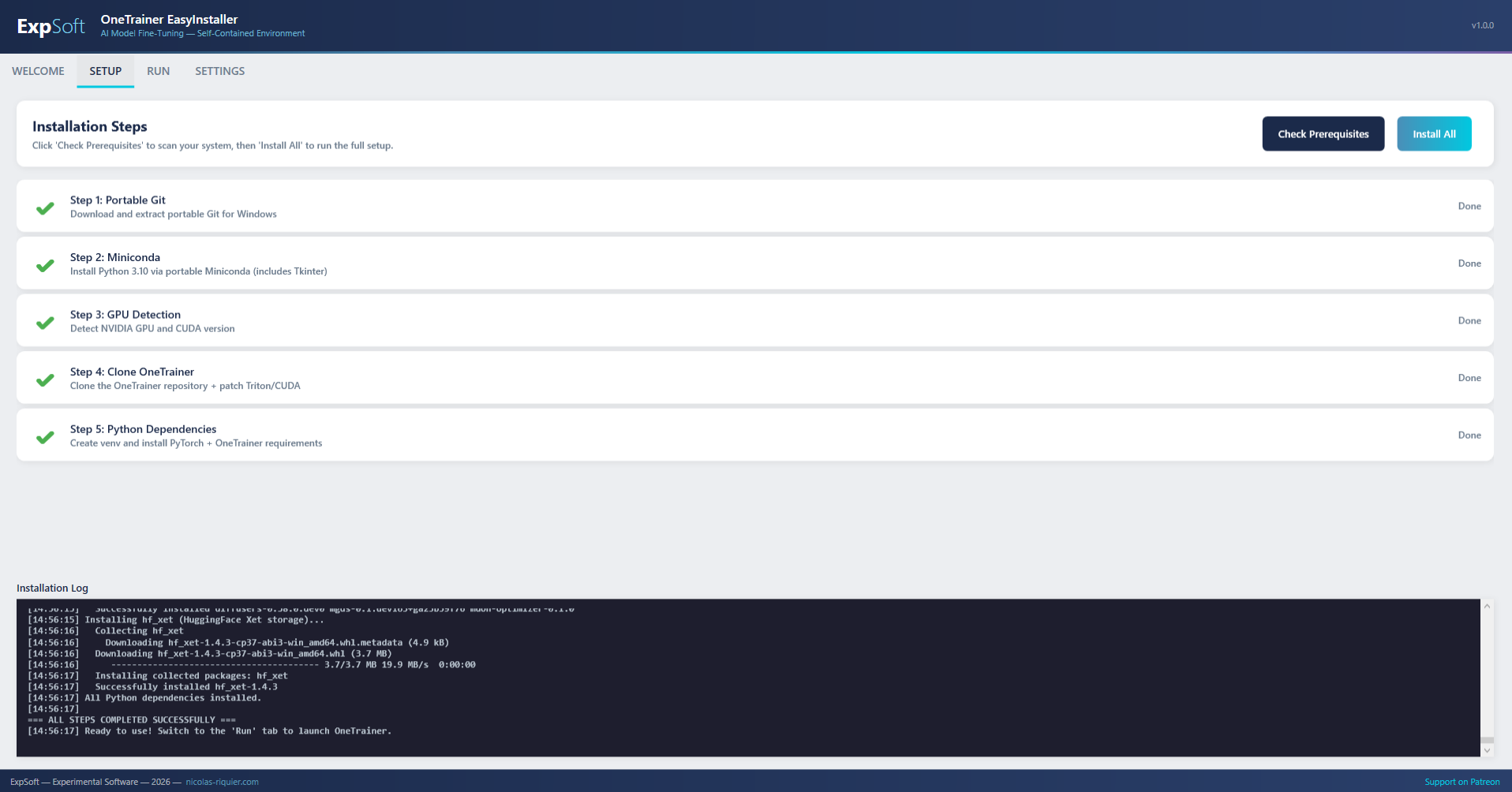Click 'Detect NVIDIA GPU and CUDA version' description
The image size is (1512, 792).
152,328
